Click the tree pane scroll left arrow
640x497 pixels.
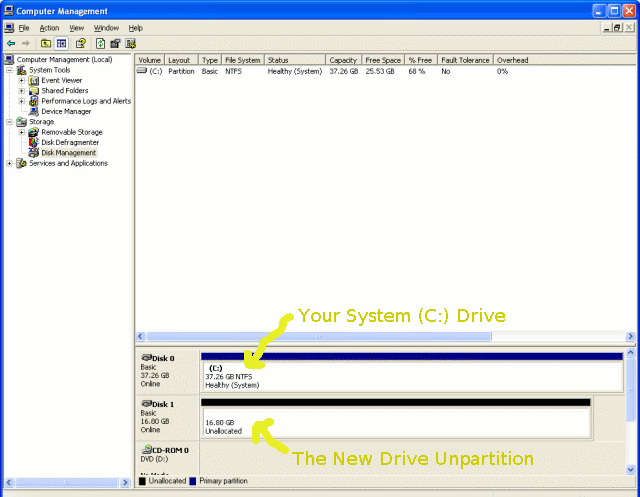[x=9, y=482]
